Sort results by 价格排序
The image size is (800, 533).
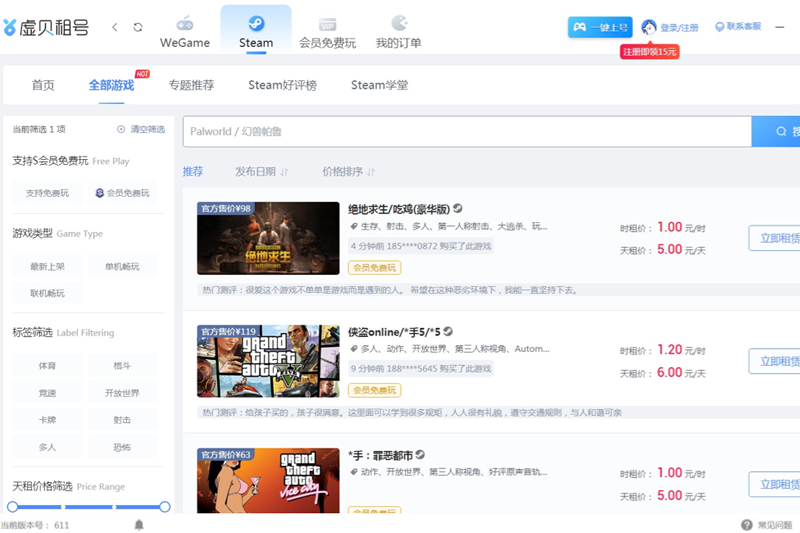[348, 171]
